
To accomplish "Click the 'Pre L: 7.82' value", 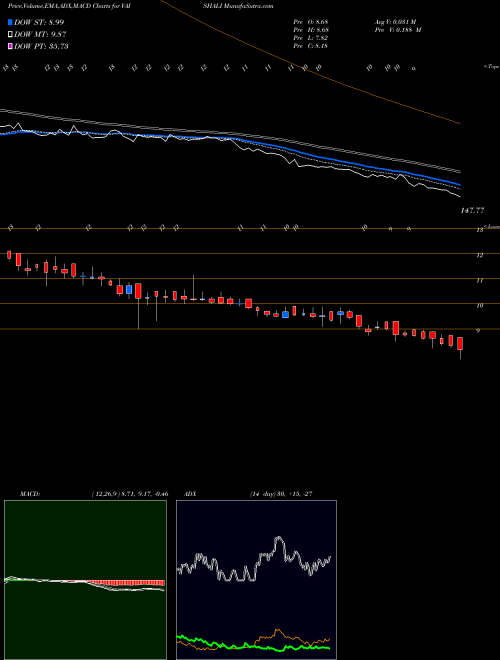I will pyautogui.click(x=311, y=38).
